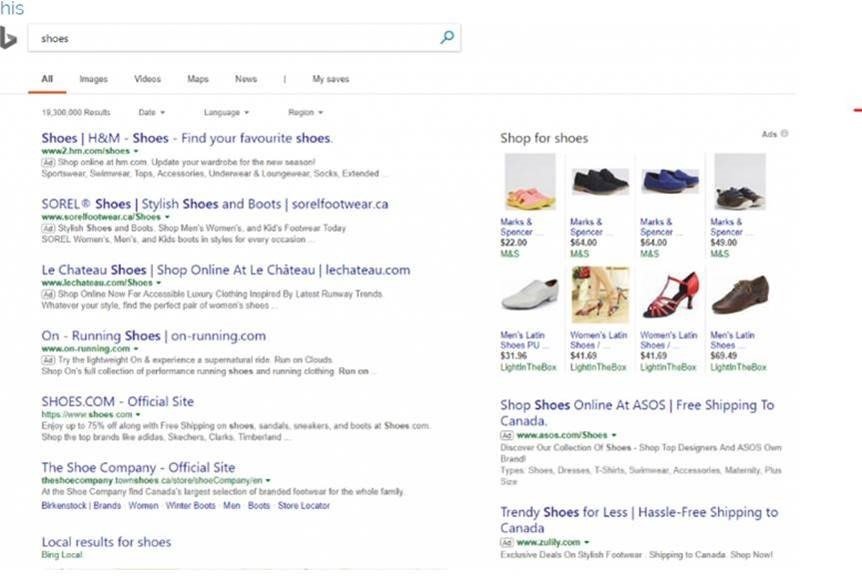Click the blue loafer thumbnail

pos(670,182)
